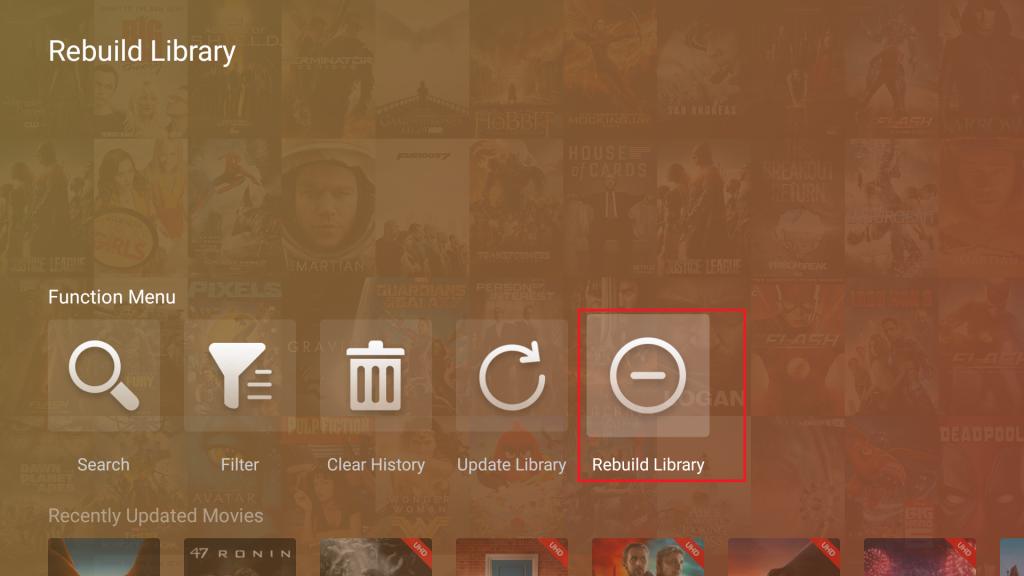
Task: Click the 'Filter' text label
Action: 240,465
